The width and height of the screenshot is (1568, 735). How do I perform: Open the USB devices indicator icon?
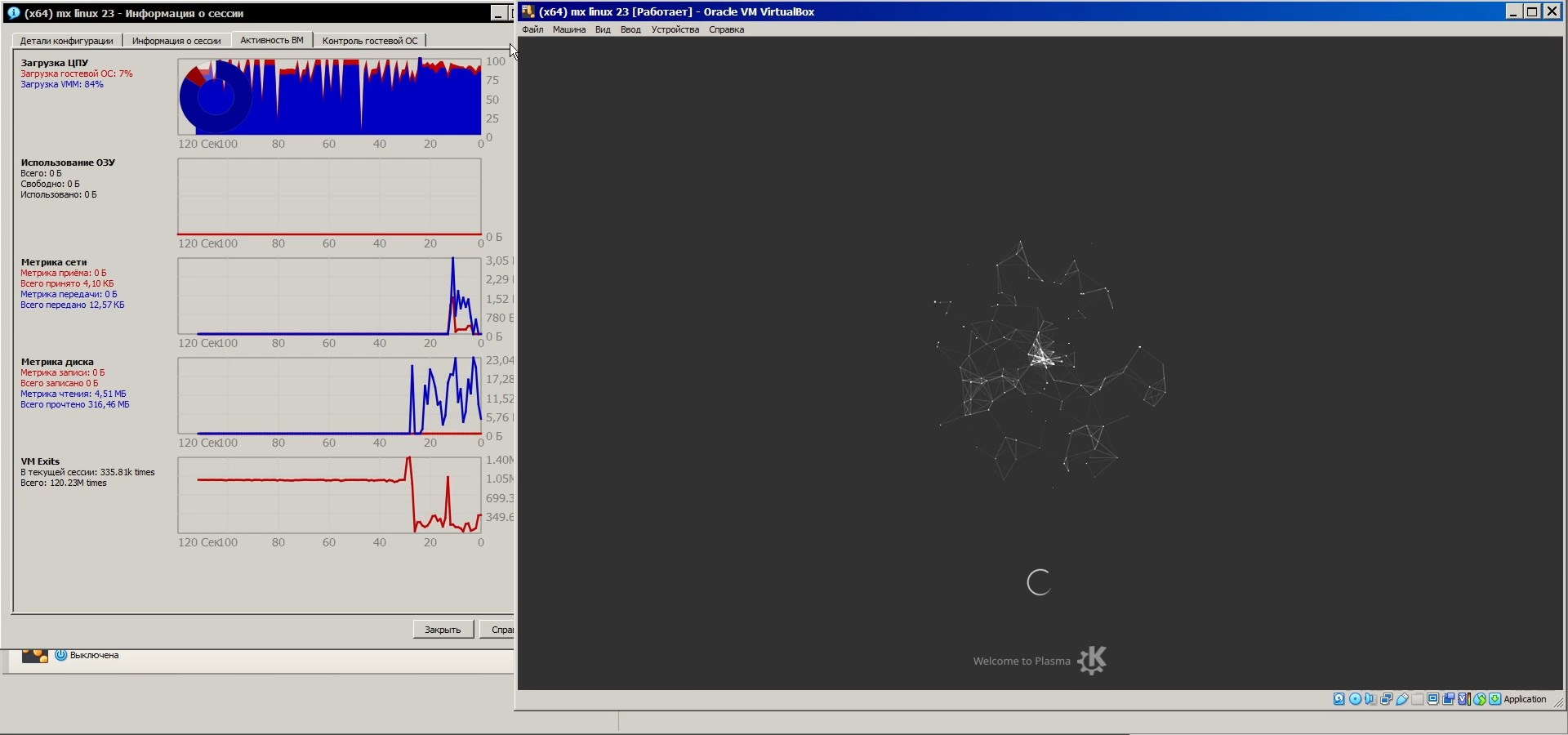pyautogui.click(x=1401, y=699)
